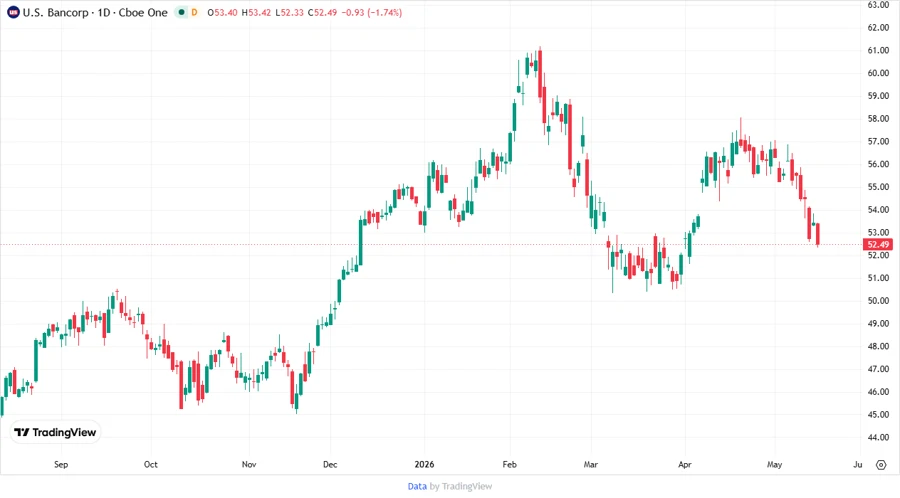Click the 58.00 price axis label
900x498 pixels.
(x=878, y=119)
